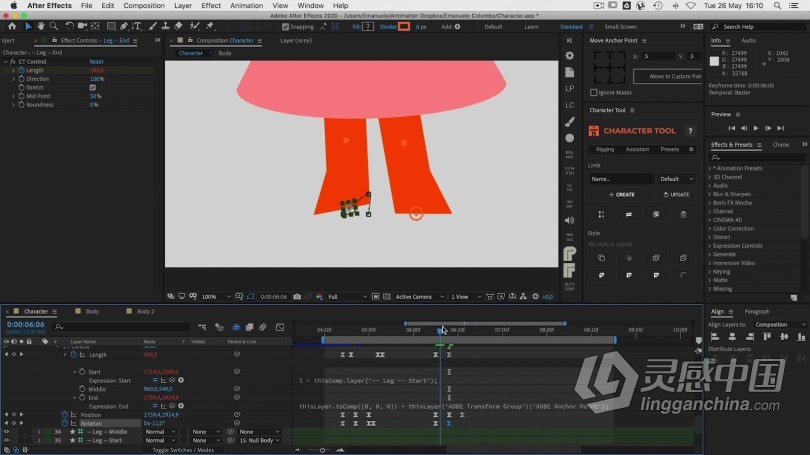Toggle the Snapping checkbox
The image size is (810, 455).
285,26
